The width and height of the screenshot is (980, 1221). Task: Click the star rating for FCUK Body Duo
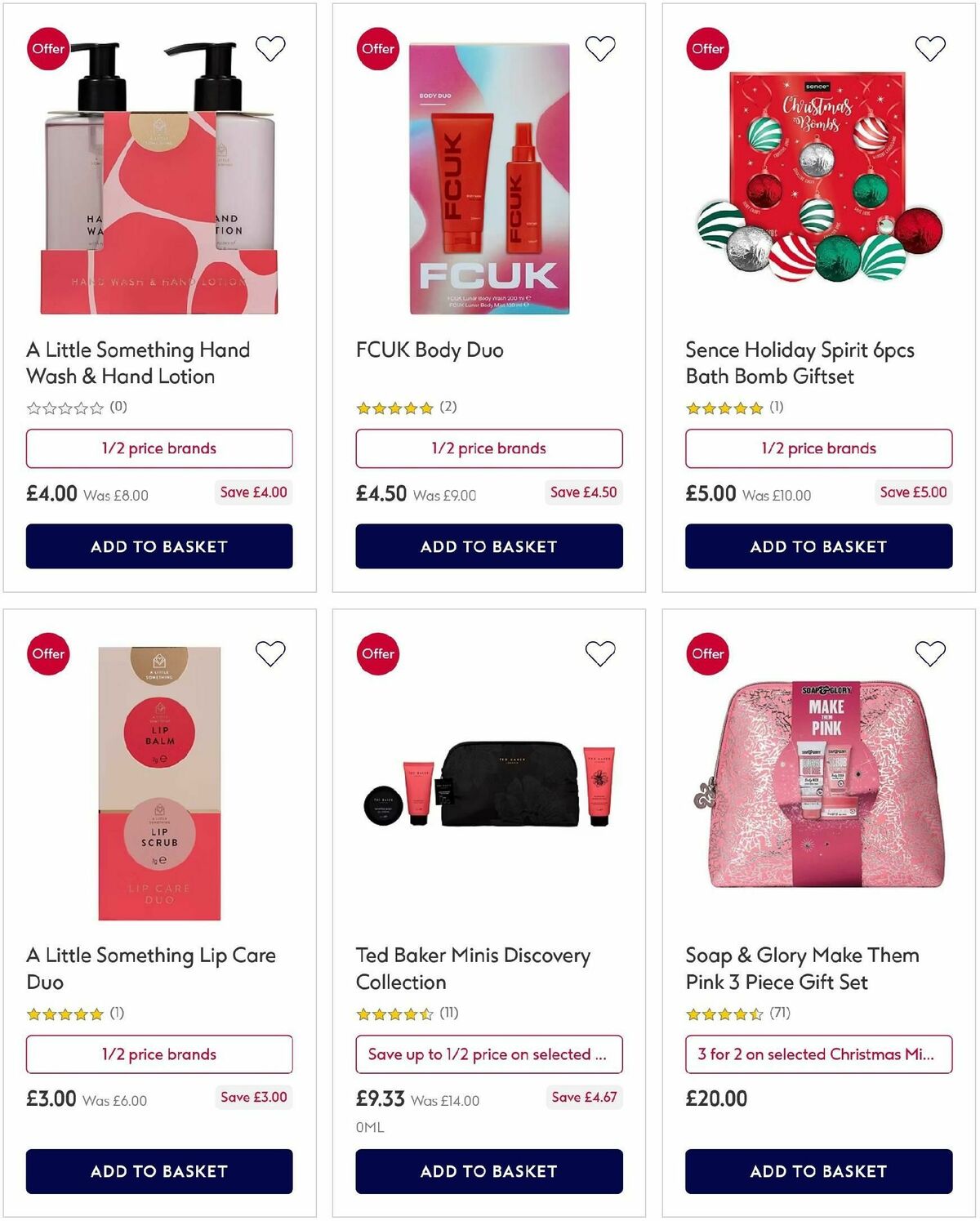pos(394,407)
